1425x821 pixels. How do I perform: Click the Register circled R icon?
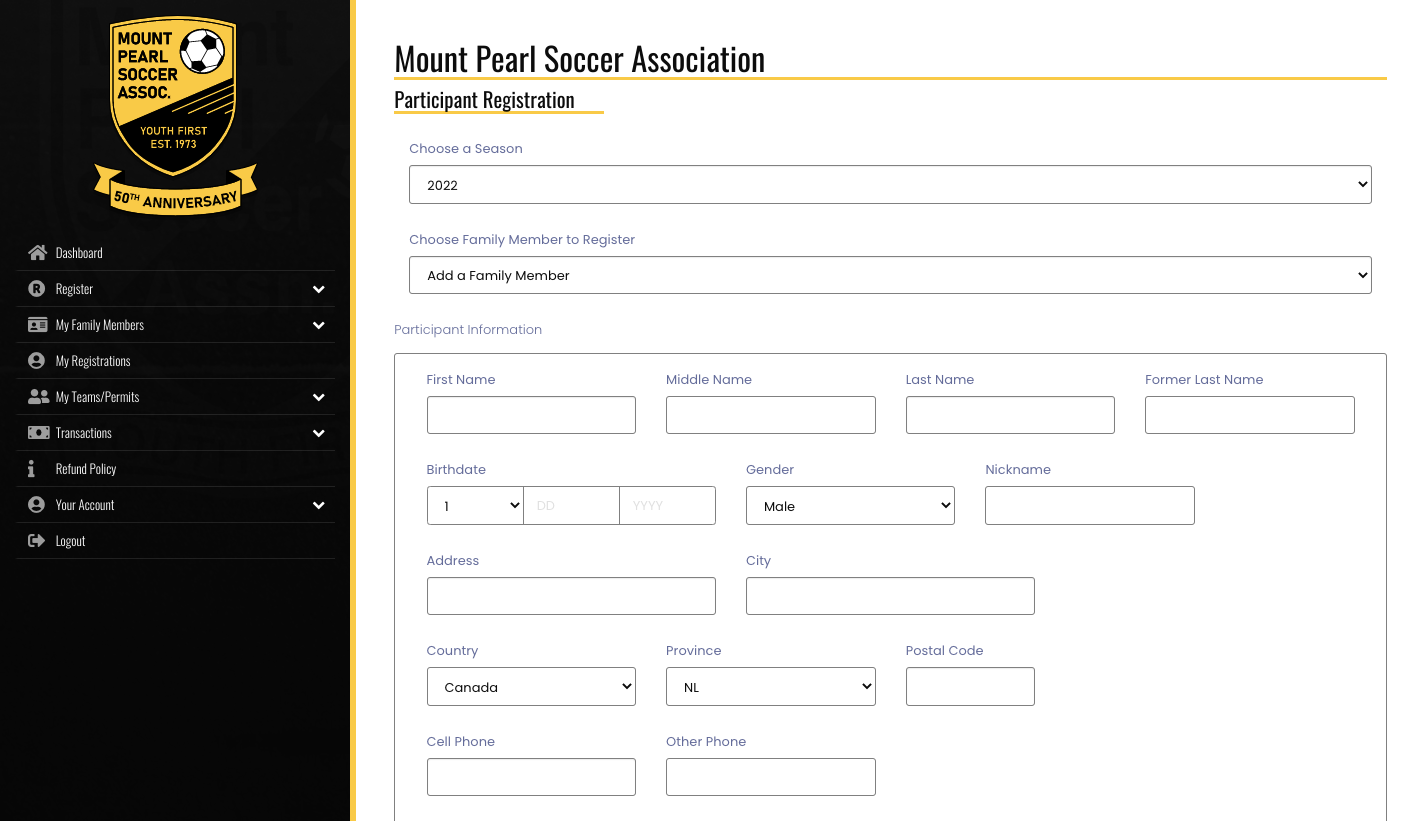[37, 289]
